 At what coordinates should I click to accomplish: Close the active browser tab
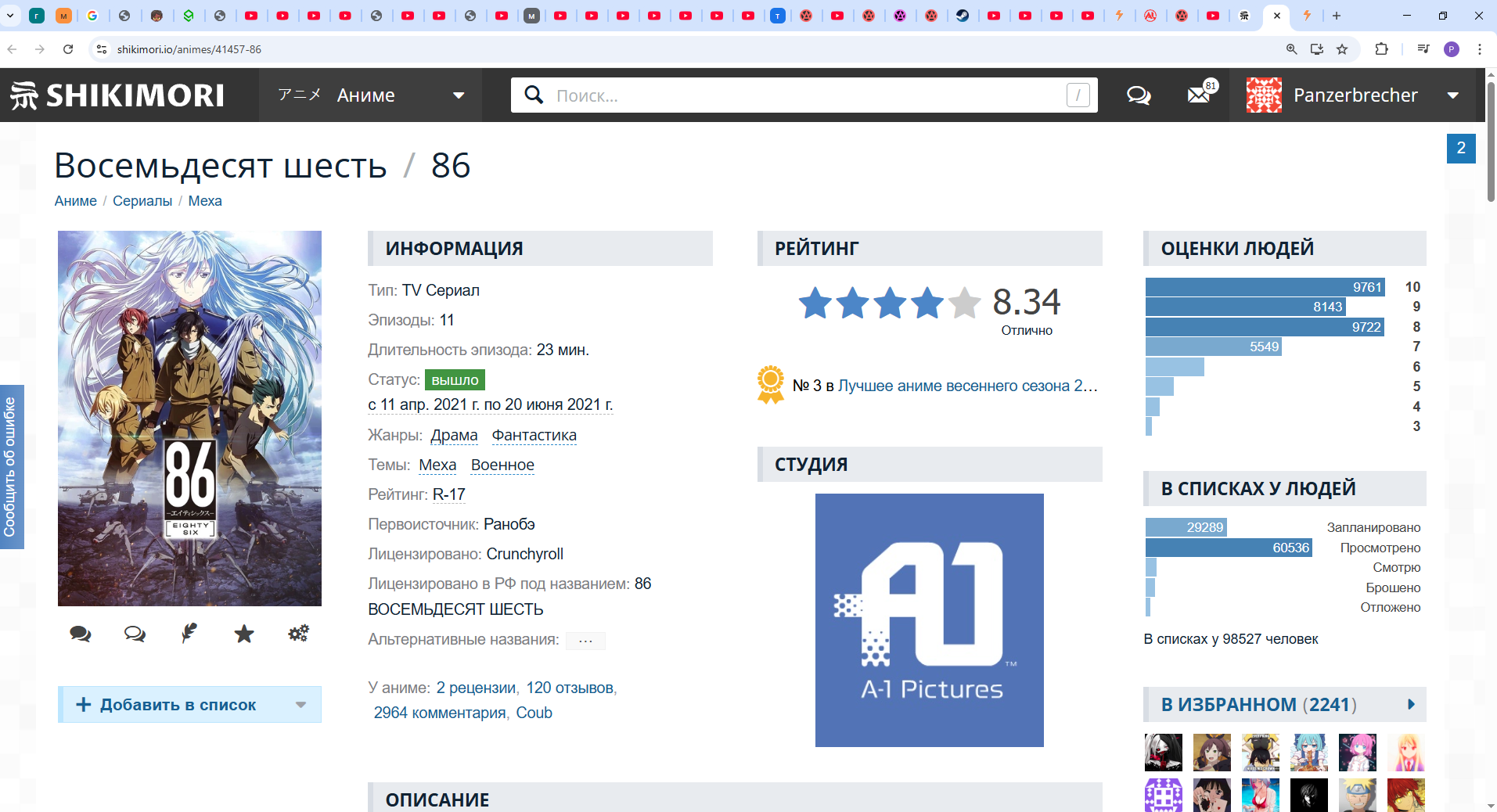[1277, 16]
